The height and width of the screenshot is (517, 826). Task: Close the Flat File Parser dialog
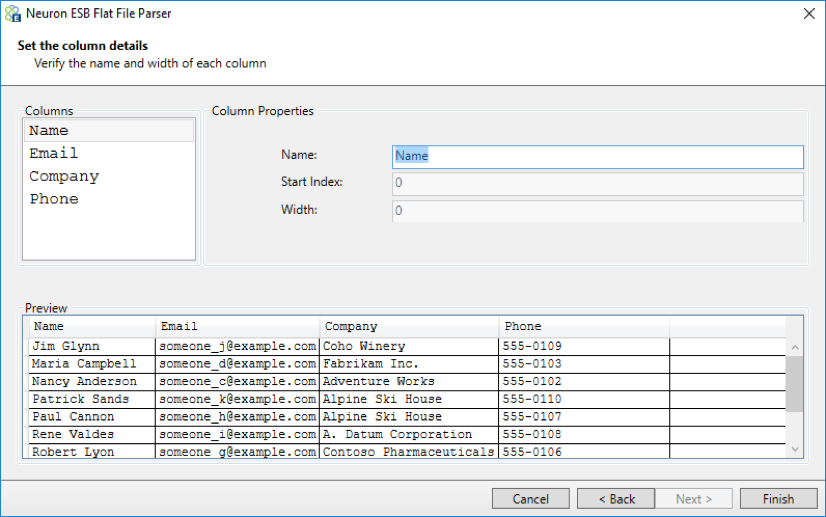click(808, 14)
